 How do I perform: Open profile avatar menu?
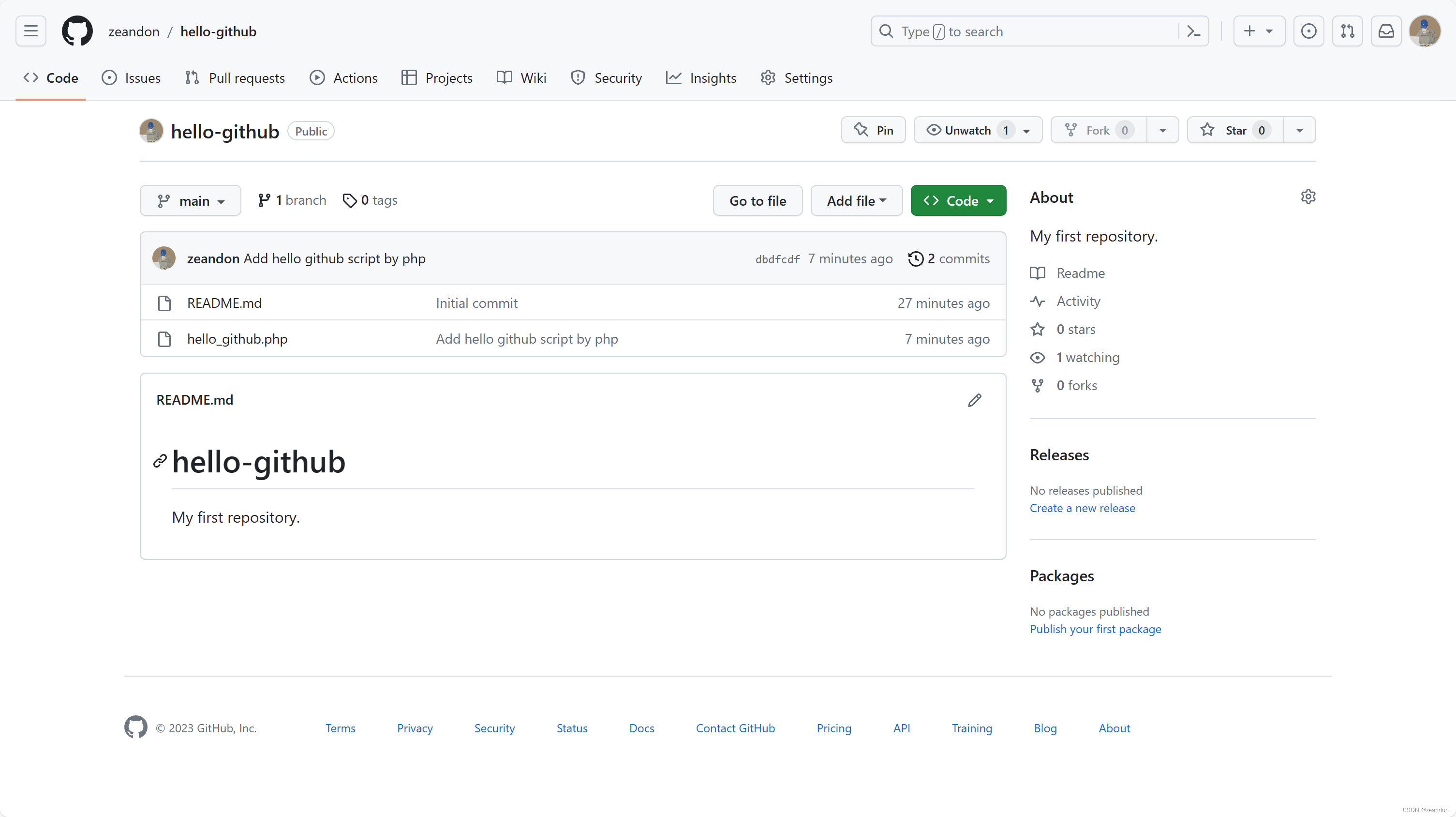point(1425,31)
